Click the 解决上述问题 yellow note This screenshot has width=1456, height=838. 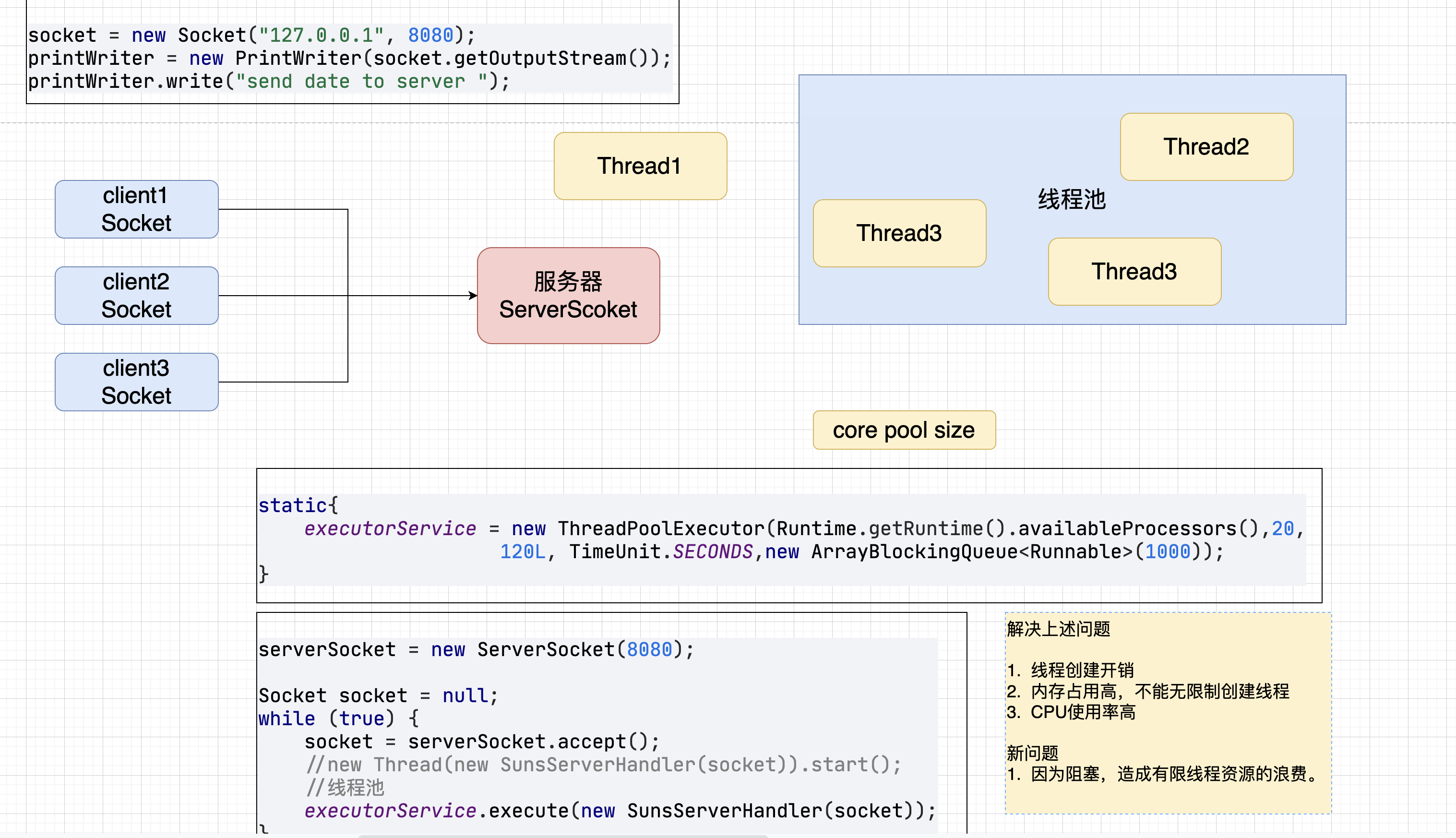(1168, 713)
